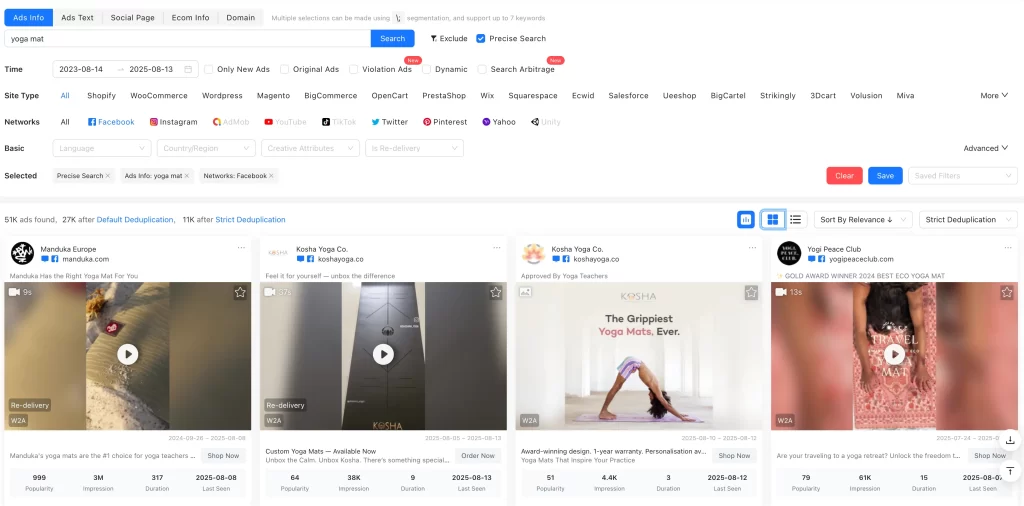Click the blue Search button
1024x506 pixels.
392,39
